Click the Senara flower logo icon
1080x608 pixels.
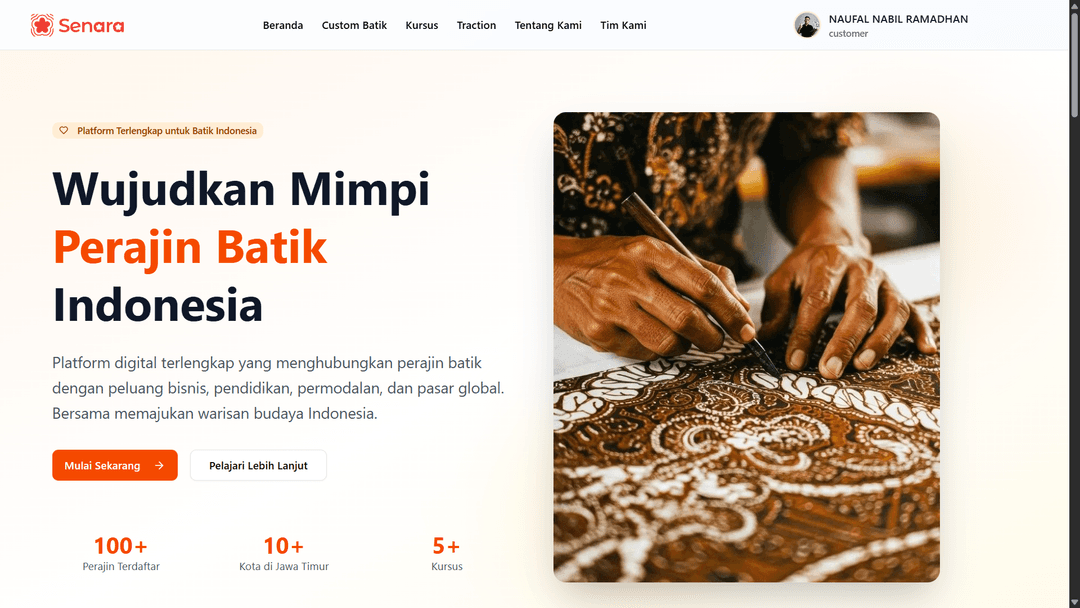pos(42,25)
